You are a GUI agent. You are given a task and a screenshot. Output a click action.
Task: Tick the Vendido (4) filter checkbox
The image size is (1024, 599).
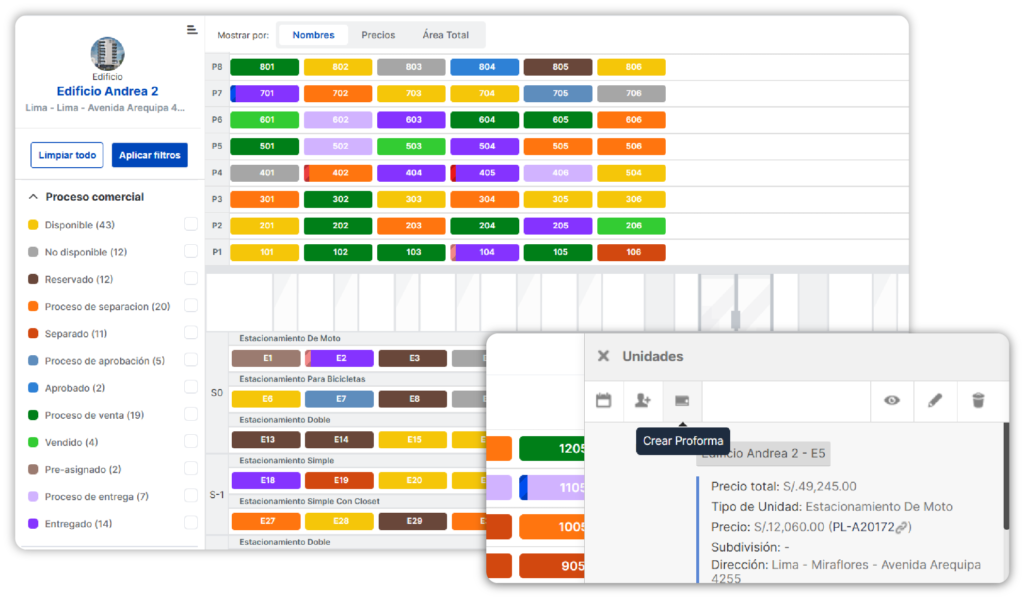(x=190, y=442)
